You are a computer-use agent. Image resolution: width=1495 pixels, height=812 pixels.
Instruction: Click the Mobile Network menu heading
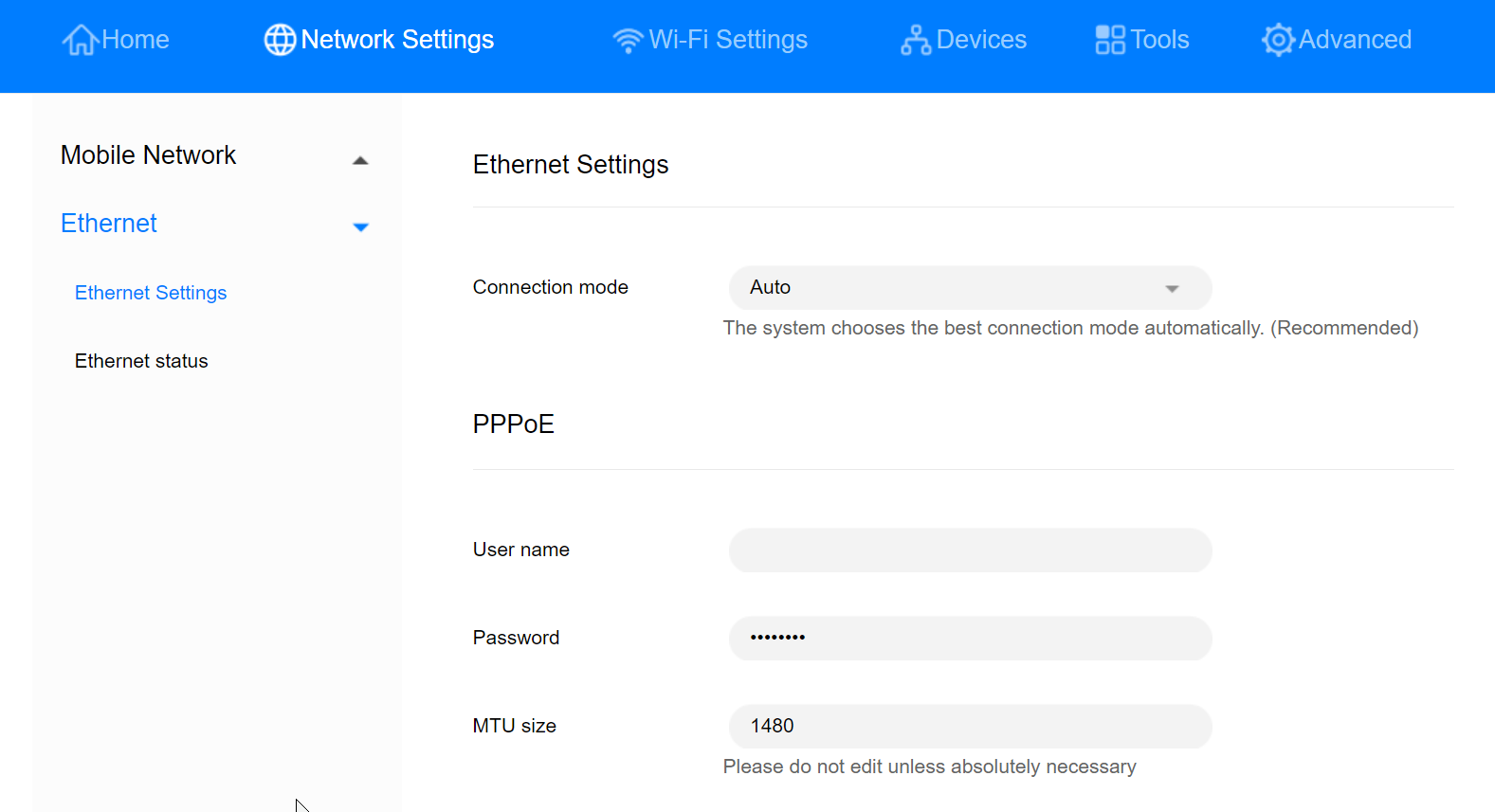[148, 155]
